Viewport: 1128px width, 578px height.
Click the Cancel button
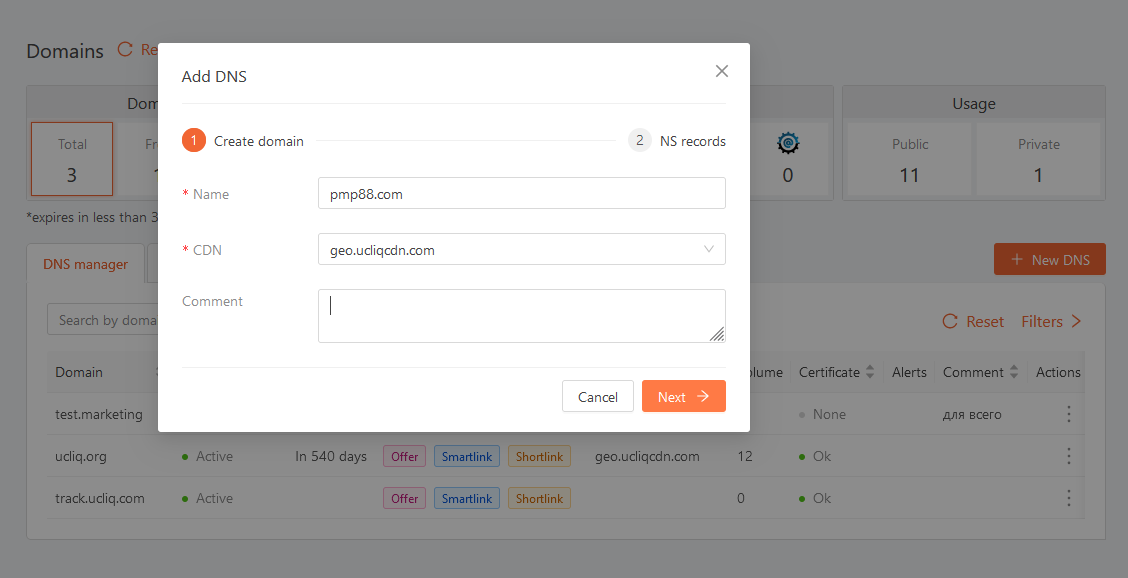[598, 397]
